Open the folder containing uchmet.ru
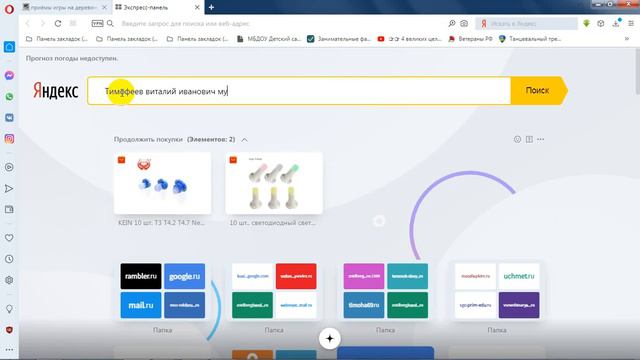 point(497,291)
